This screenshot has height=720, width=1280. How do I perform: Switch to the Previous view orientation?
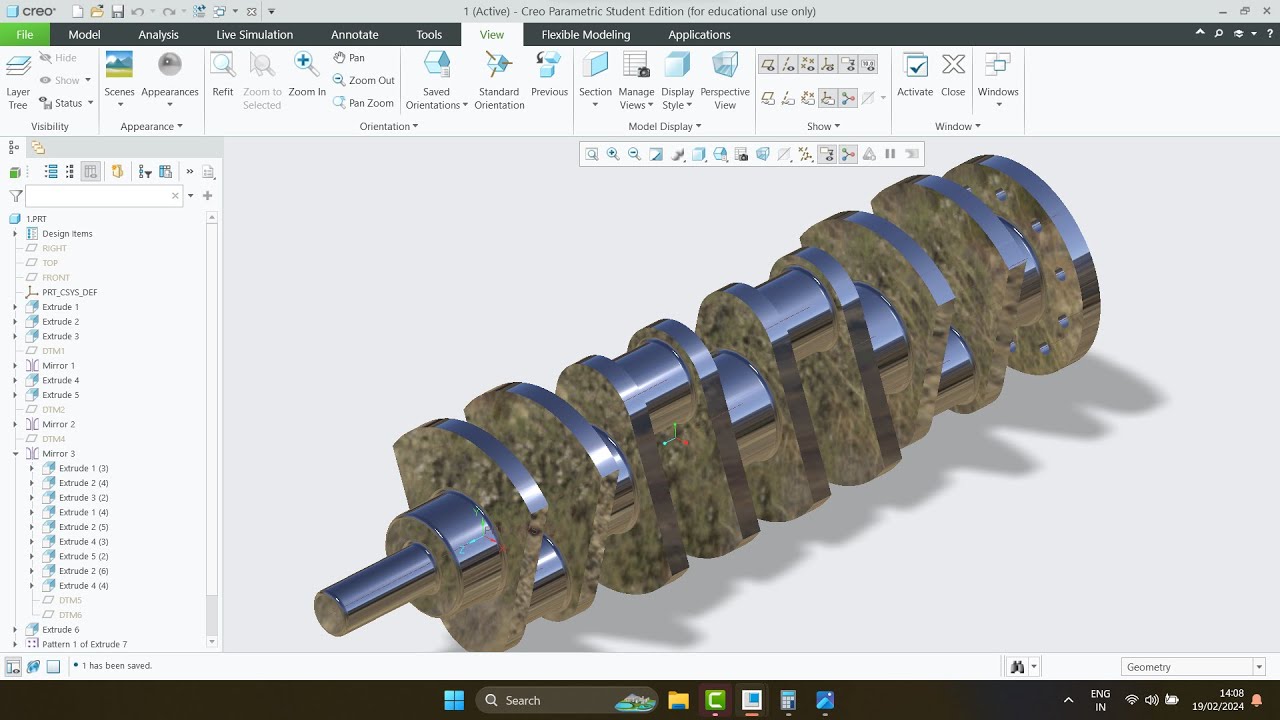(x=549, y=75)
